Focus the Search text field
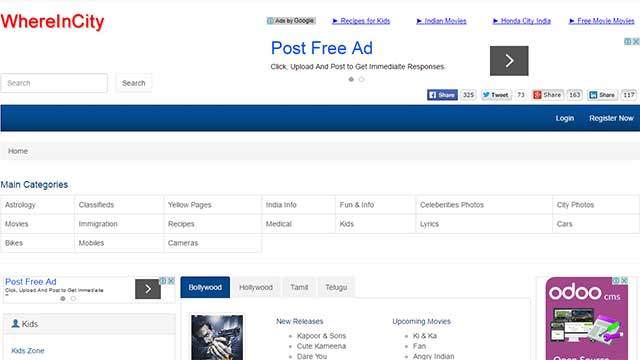This screenshot has height=360, width=640. [54, 83]
